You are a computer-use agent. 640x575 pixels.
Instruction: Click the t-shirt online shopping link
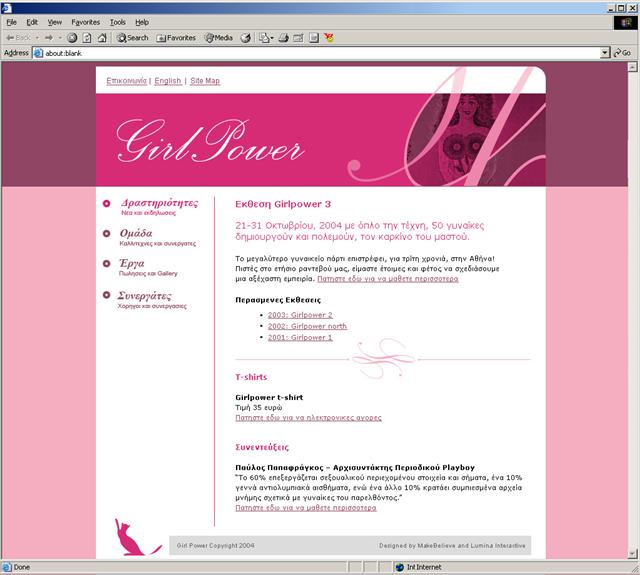coord(309,417)
